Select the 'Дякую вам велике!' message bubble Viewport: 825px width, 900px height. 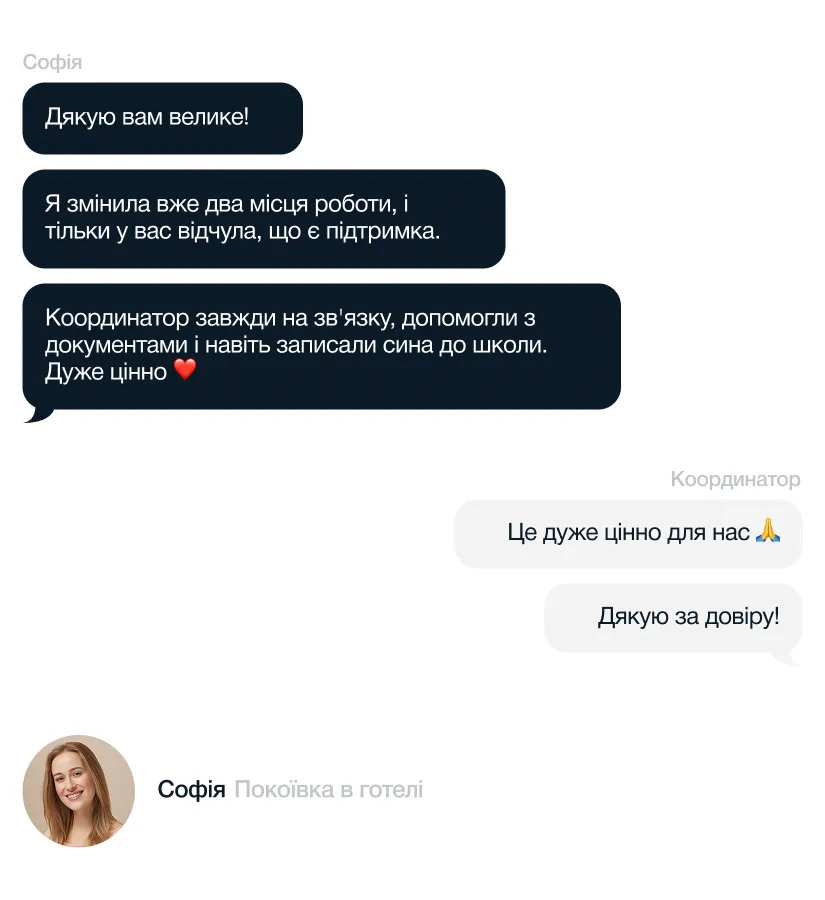tap(162, 118)
